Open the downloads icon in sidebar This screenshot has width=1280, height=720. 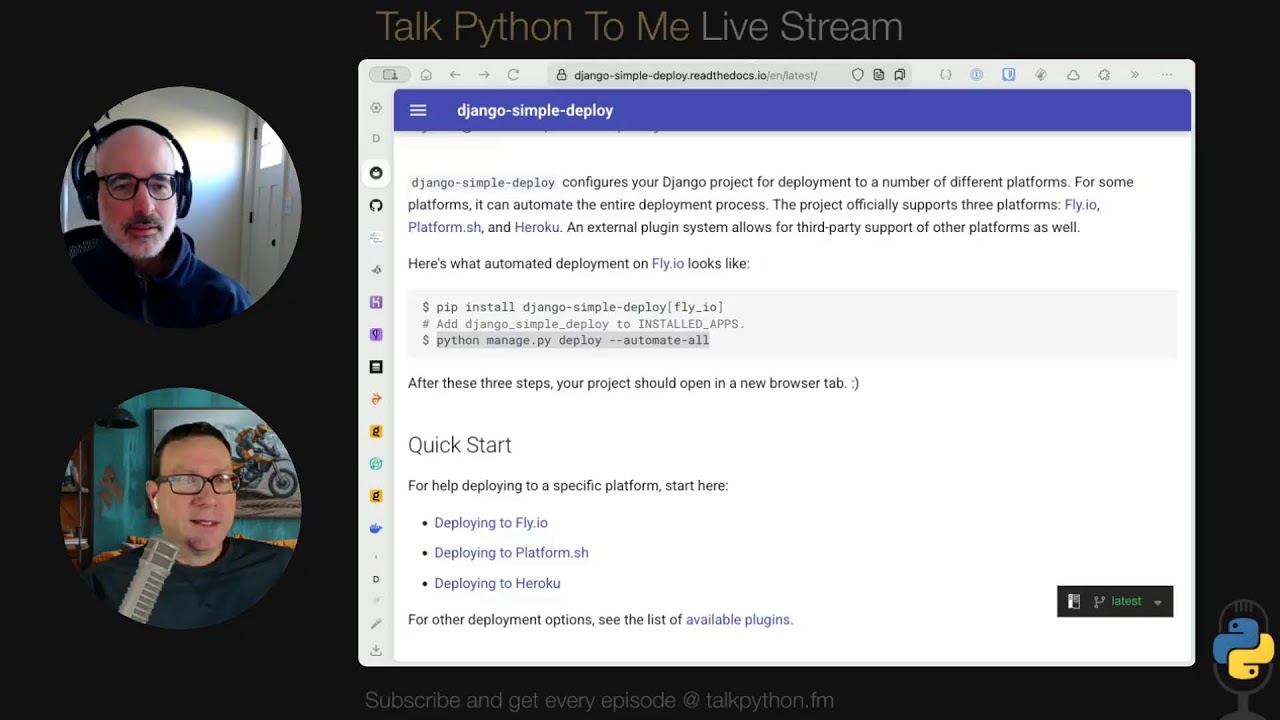pos(376,650)
